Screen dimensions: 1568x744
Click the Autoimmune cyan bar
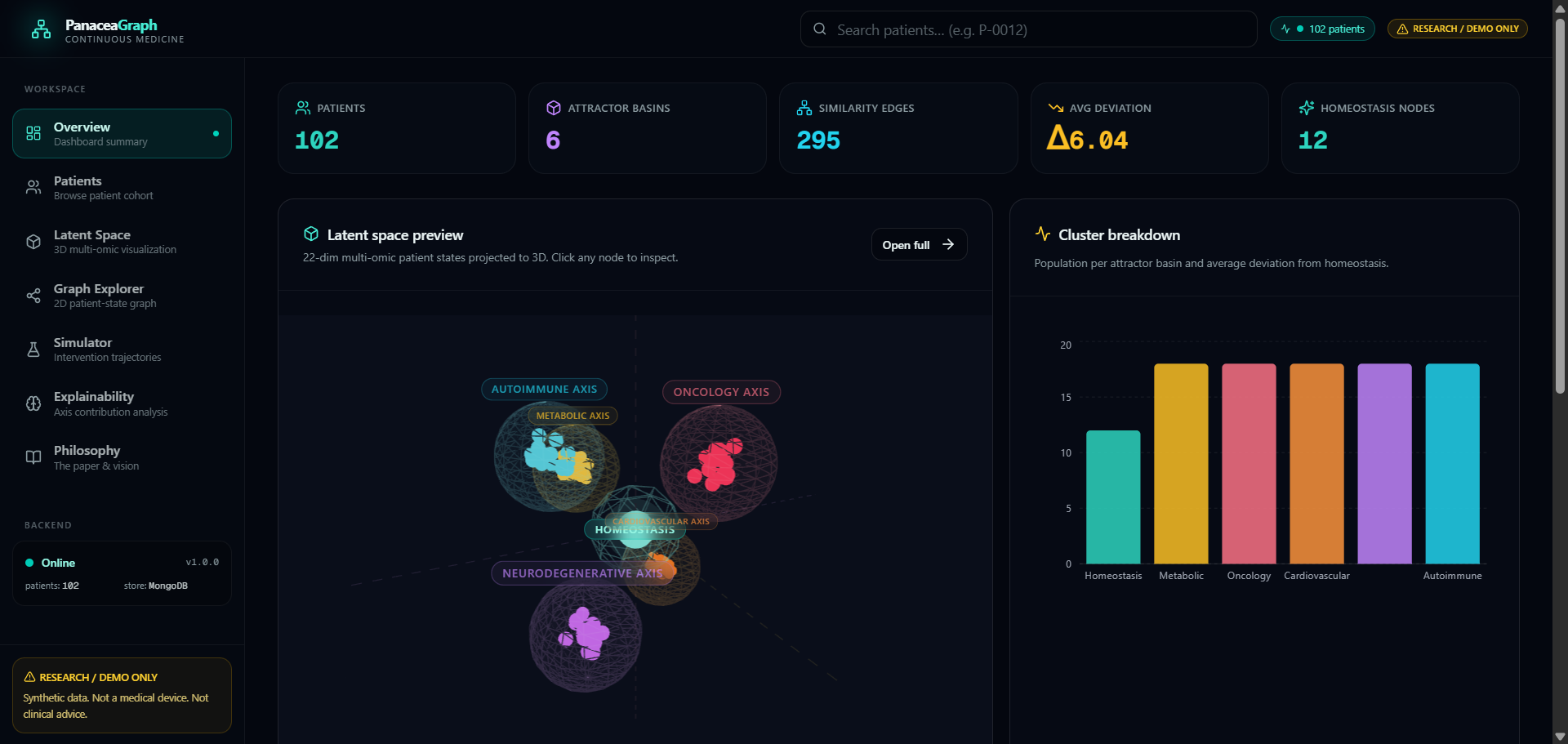[x=1452, y=464]
